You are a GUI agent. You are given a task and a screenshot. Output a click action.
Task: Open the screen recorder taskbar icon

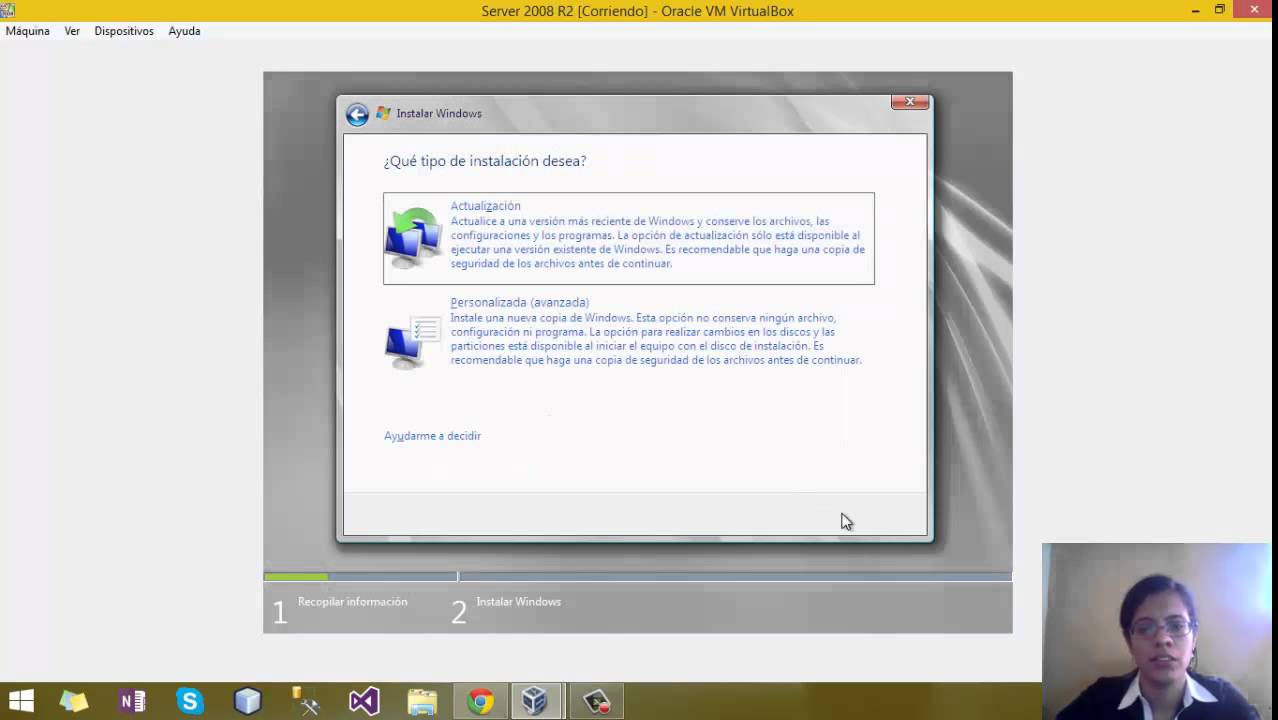click(x=597, y=701)
